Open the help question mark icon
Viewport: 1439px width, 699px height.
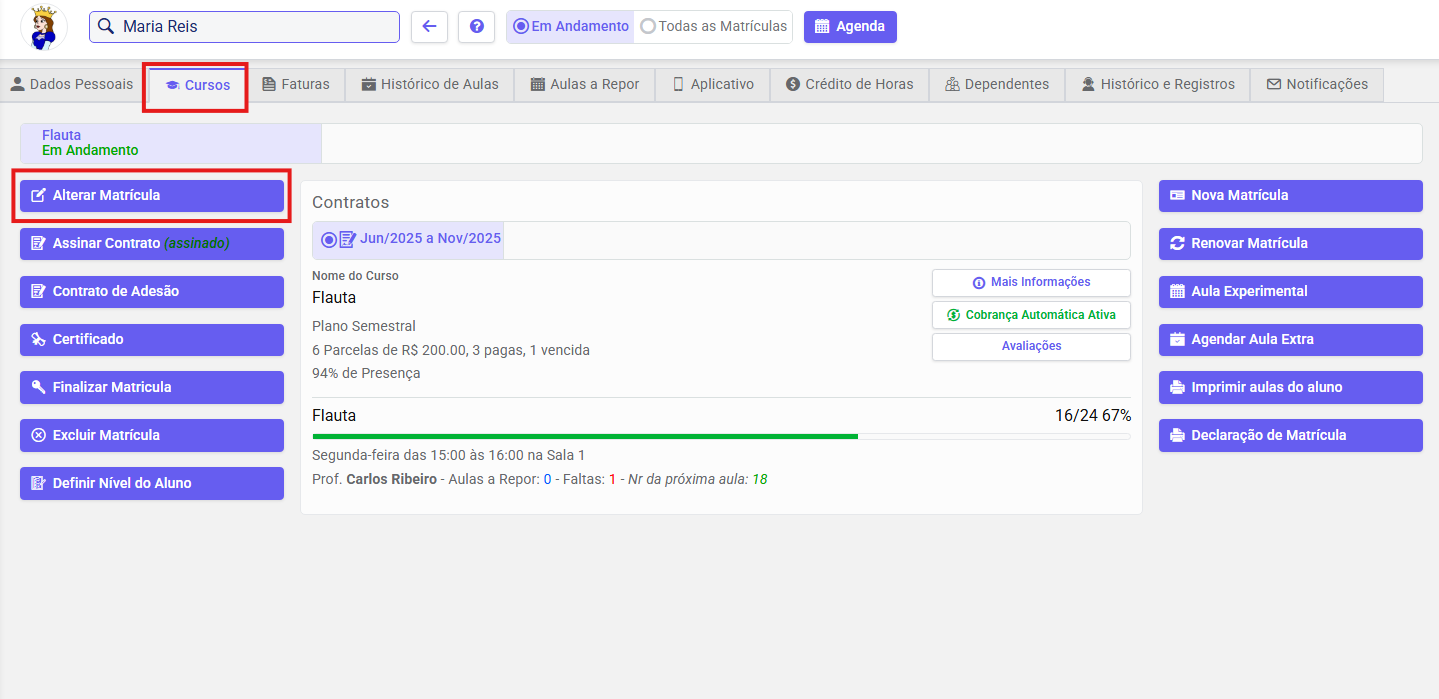[x=476, y=27]
